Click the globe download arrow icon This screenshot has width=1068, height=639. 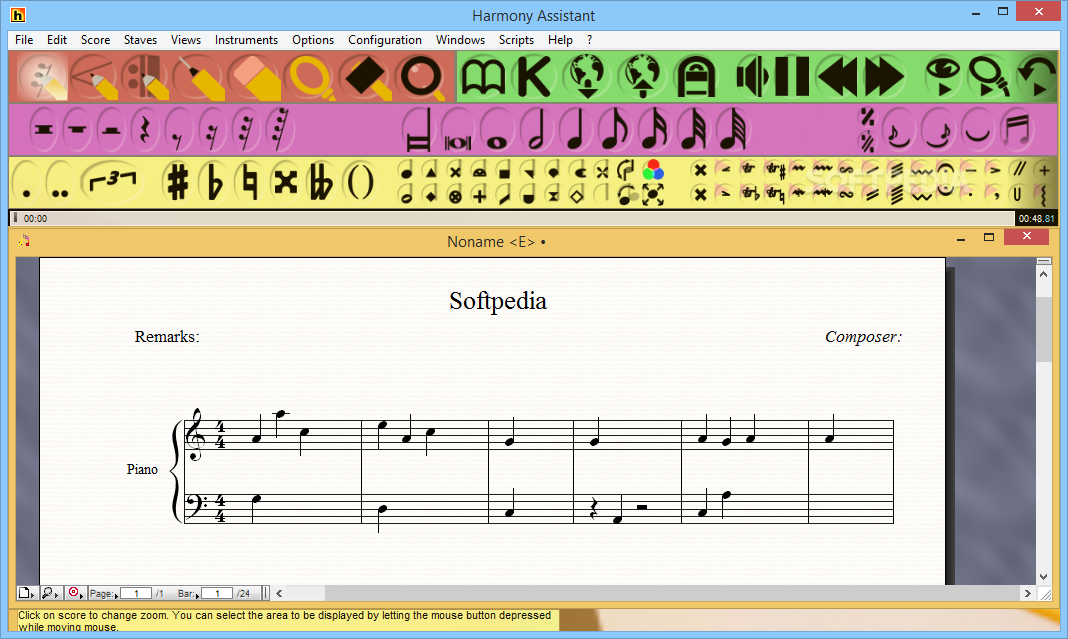(x=587, y=76)
